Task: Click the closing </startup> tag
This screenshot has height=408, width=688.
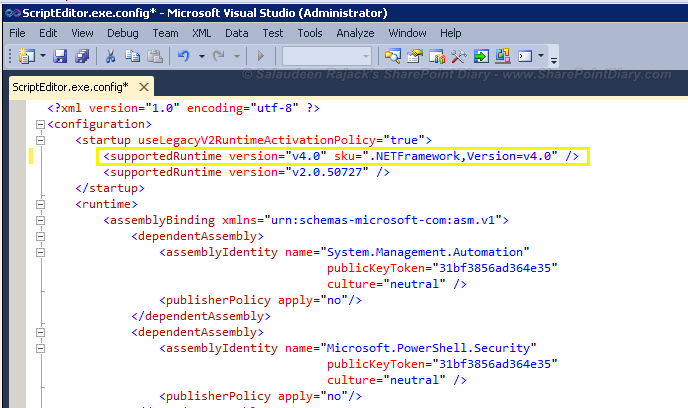Action: pos(110,188)
